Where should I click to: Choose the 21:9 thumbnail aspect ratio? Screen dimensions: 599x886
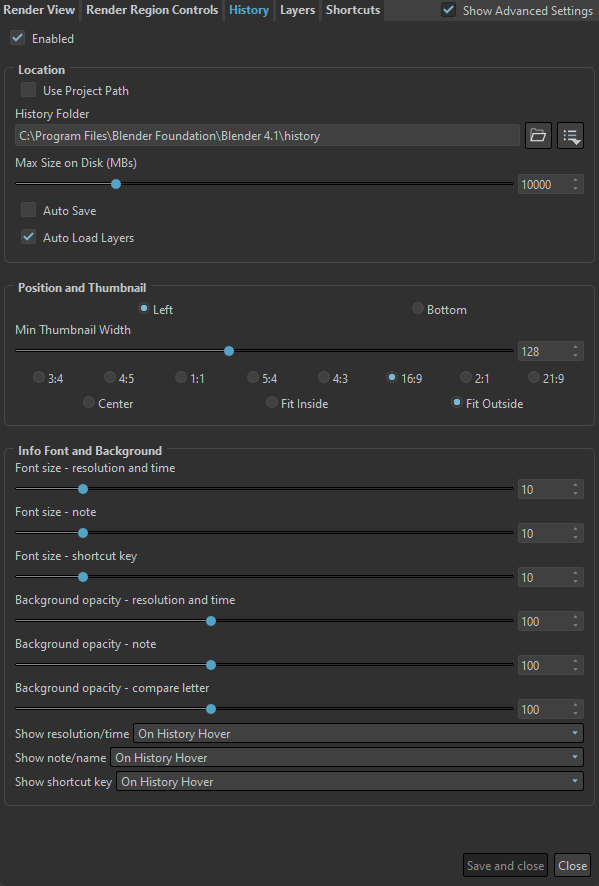coord(533,377)
